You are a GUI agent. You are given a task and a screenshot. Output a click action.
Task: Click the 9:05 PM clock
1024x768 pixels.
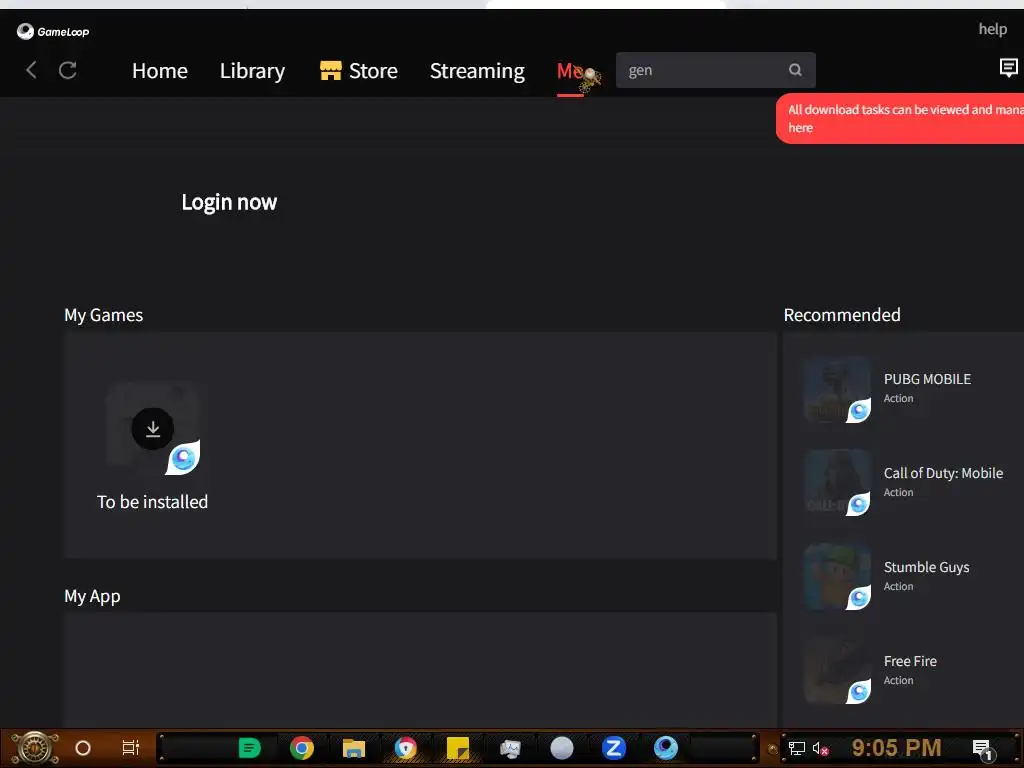click(x=897, y=748)
